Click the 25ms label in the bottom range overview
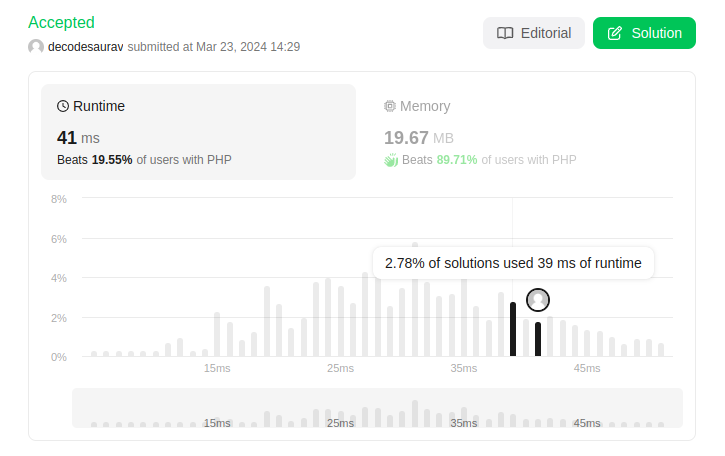This screenshot has height=456, width=725. [x=340, y=423]
